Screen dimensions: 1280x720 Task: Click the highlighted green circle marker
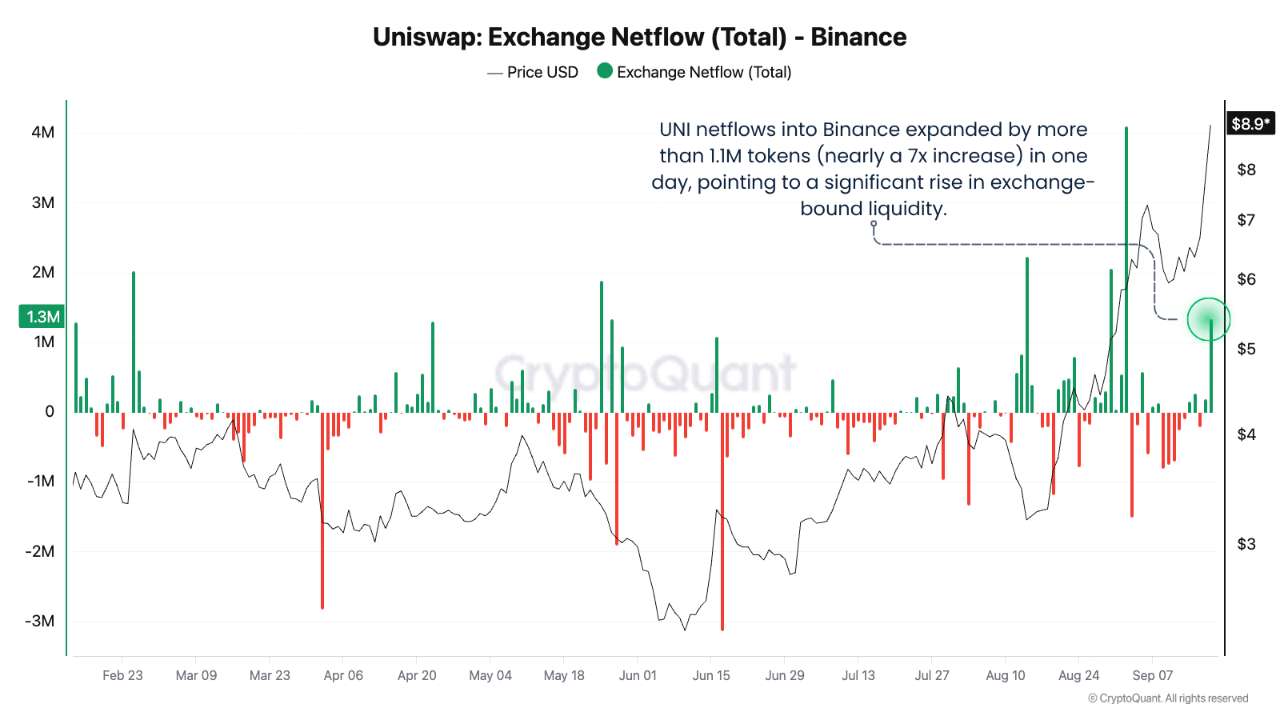1209,320
